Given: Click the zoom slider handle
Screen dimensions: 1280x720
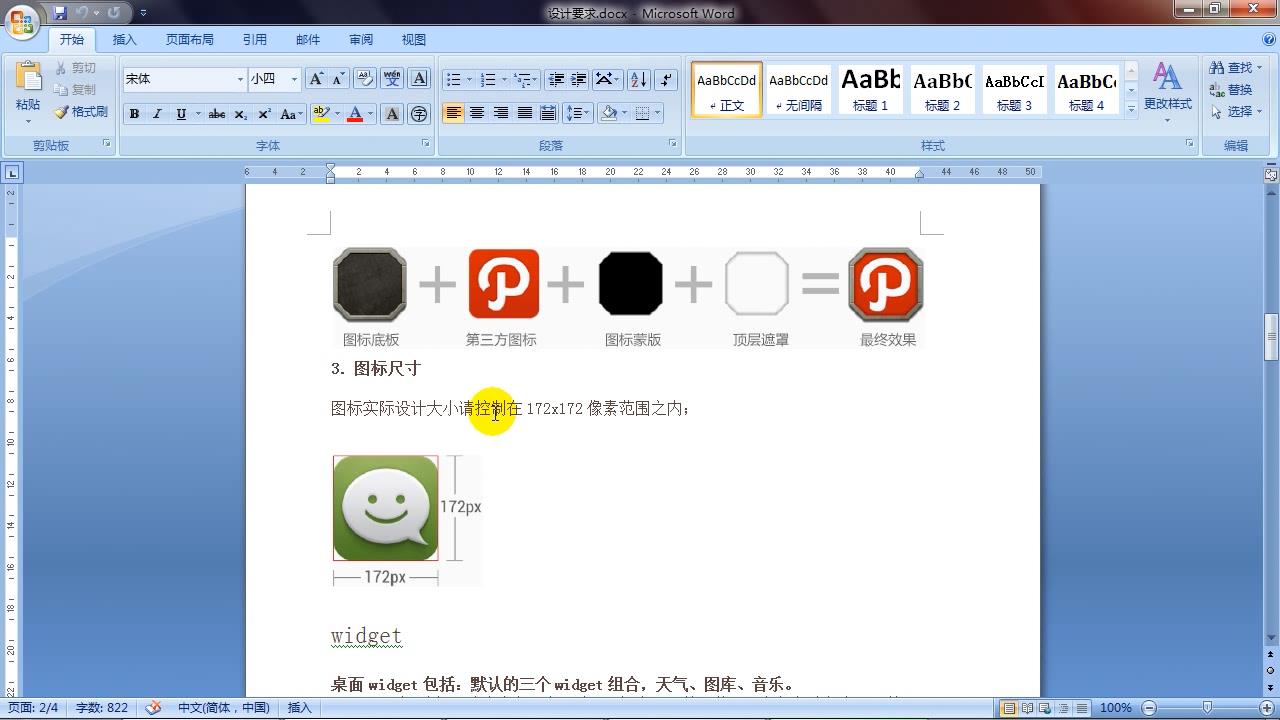Looking at the screenshot, I should [x=1208, y=708].
